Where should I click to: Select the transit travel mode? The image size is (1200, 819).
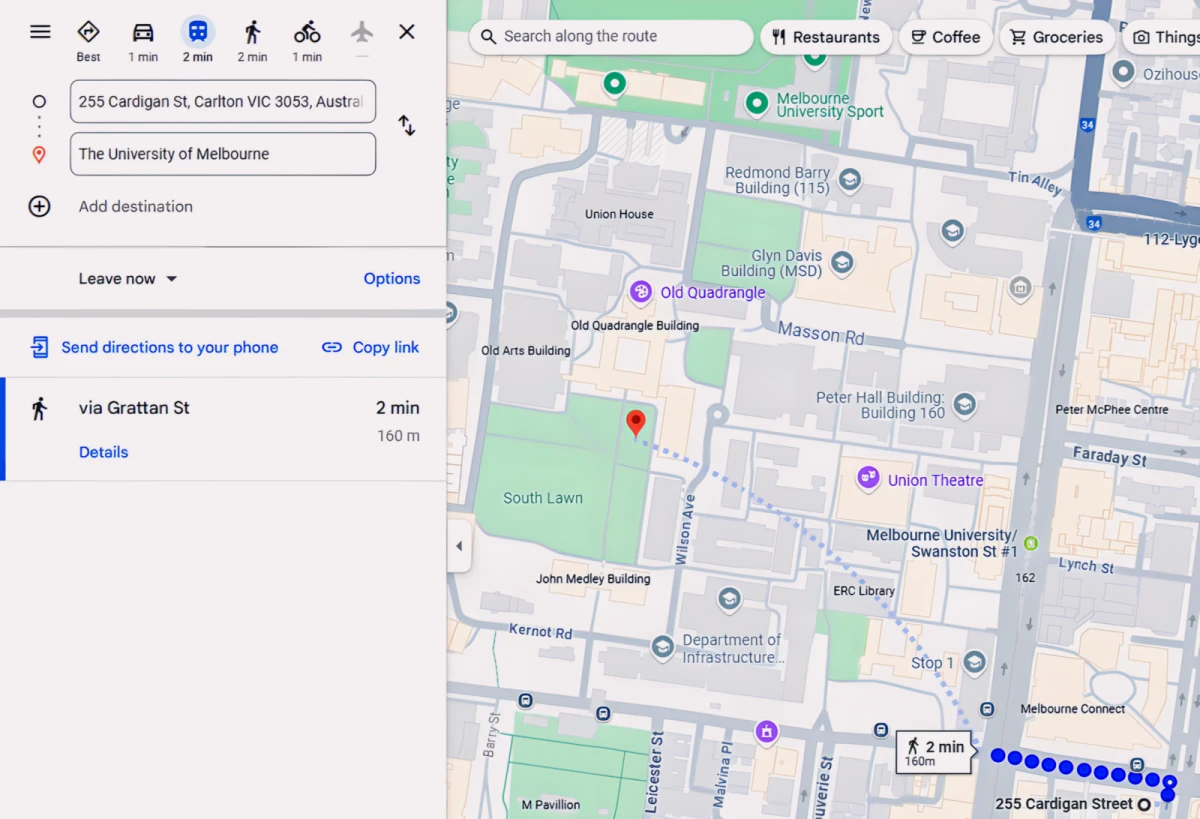pyautogui.click(x=198, y=40)
